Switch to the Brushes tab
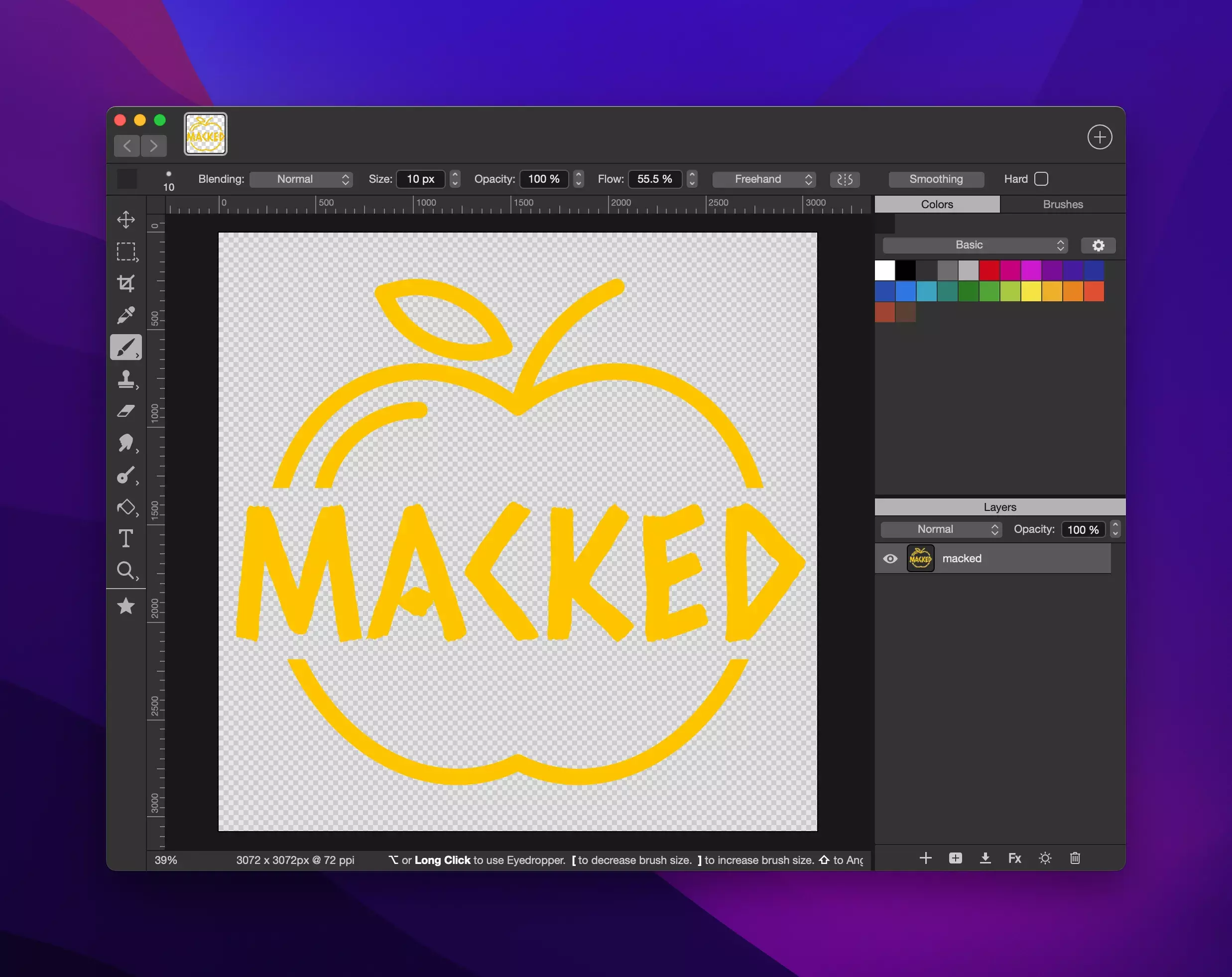1232x977 pixels. 1062,205
